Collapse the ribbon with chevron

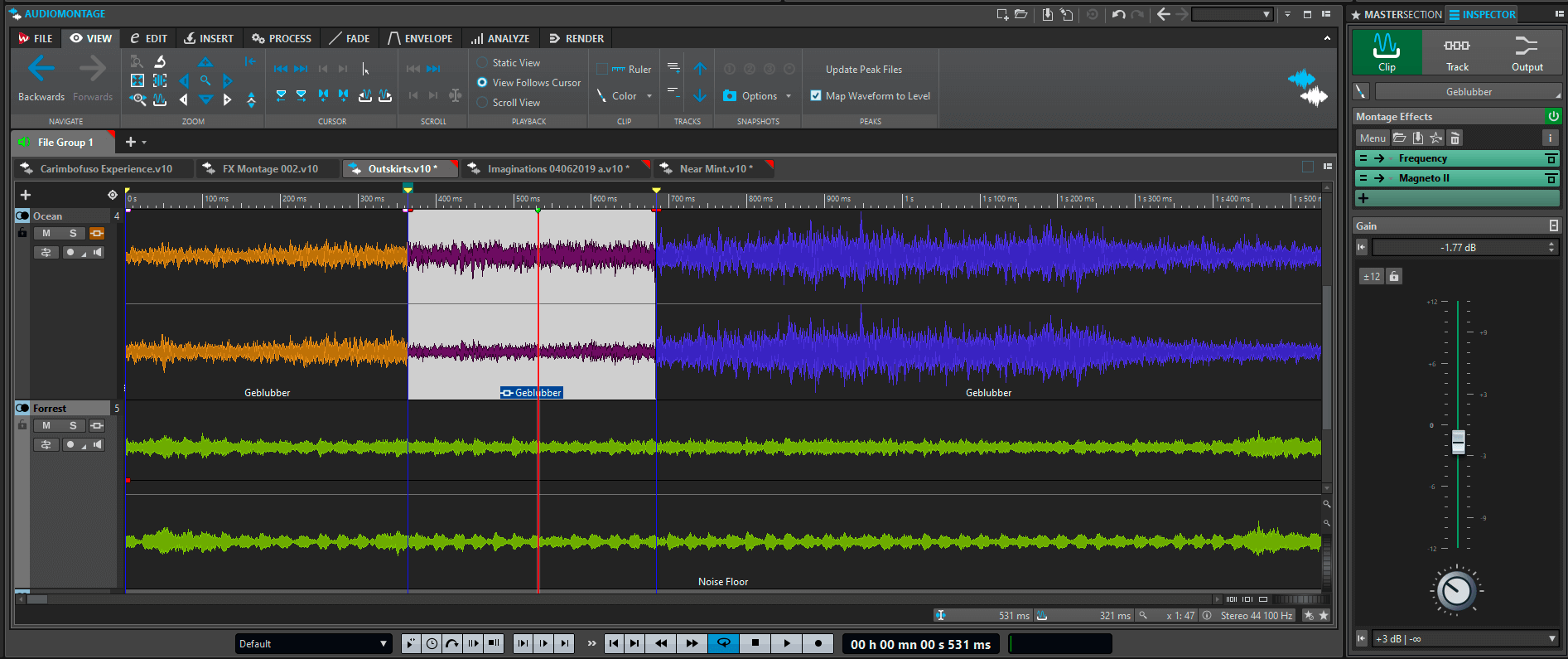point(1327,38)
